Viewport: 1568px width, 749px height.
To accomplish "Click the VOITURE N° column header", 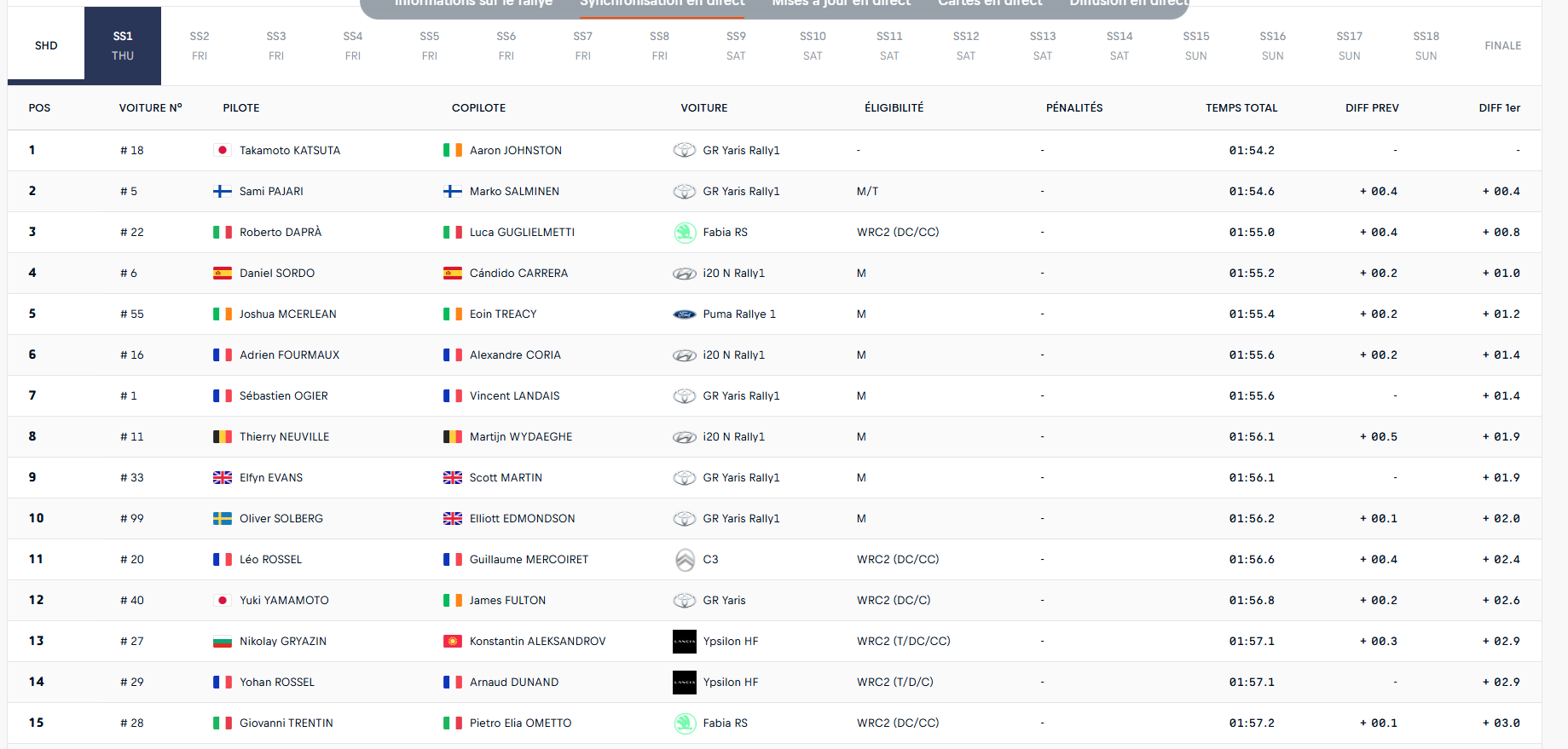I will (x=151, y=108).
